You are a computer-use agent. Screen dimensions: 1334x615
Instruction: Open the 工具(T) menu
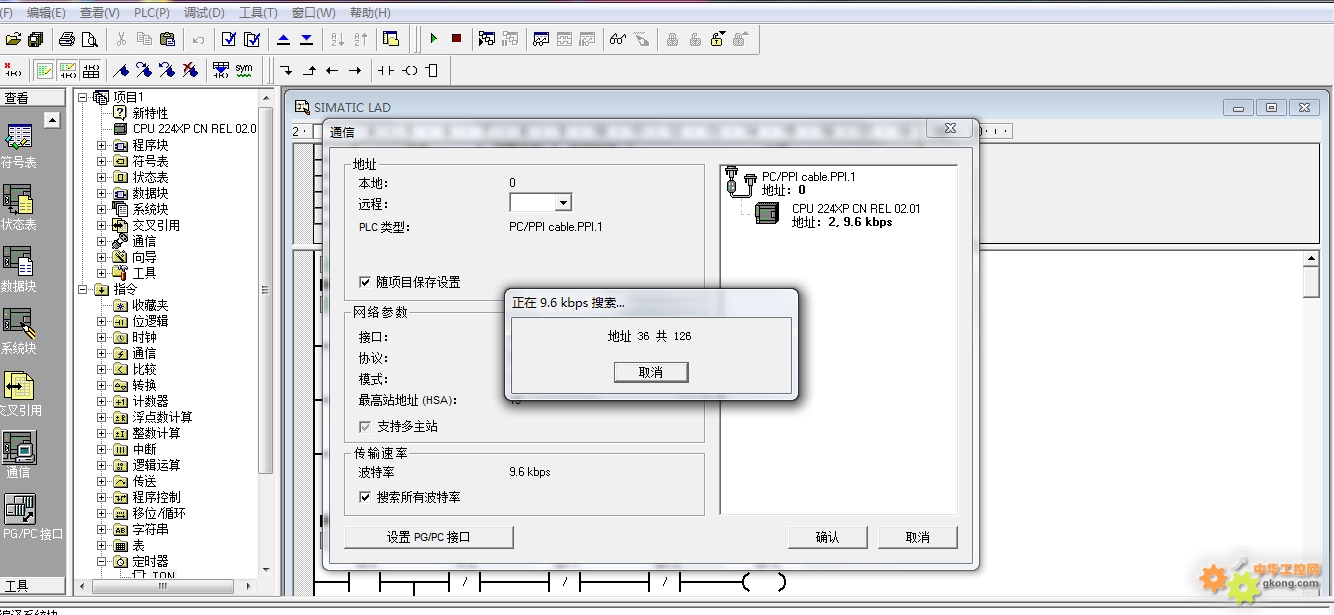click(x=258, y=13)
